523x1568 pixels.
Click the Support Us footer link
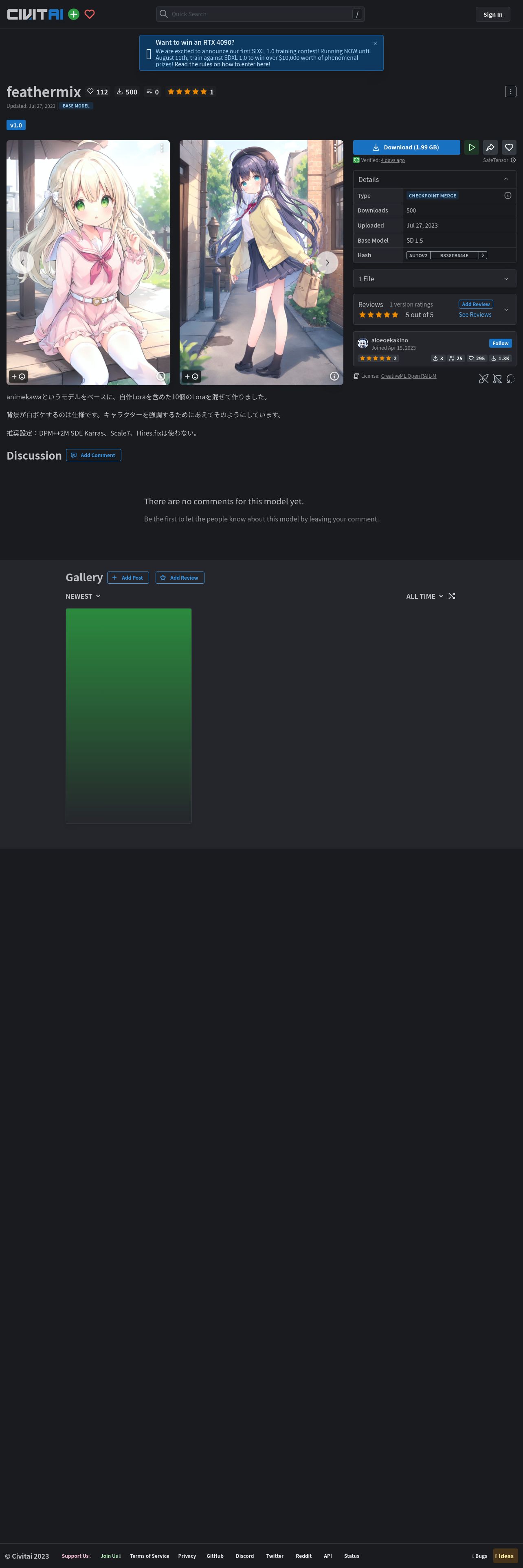(76, 1556)
